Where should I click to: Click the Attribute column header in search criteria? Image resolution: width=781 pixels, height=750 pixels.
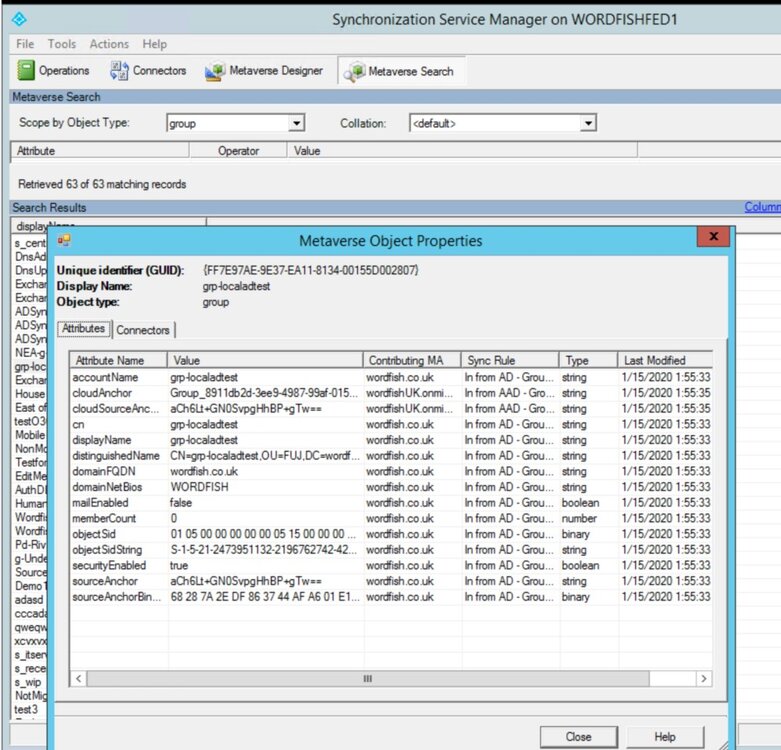[x=100, y=150]
